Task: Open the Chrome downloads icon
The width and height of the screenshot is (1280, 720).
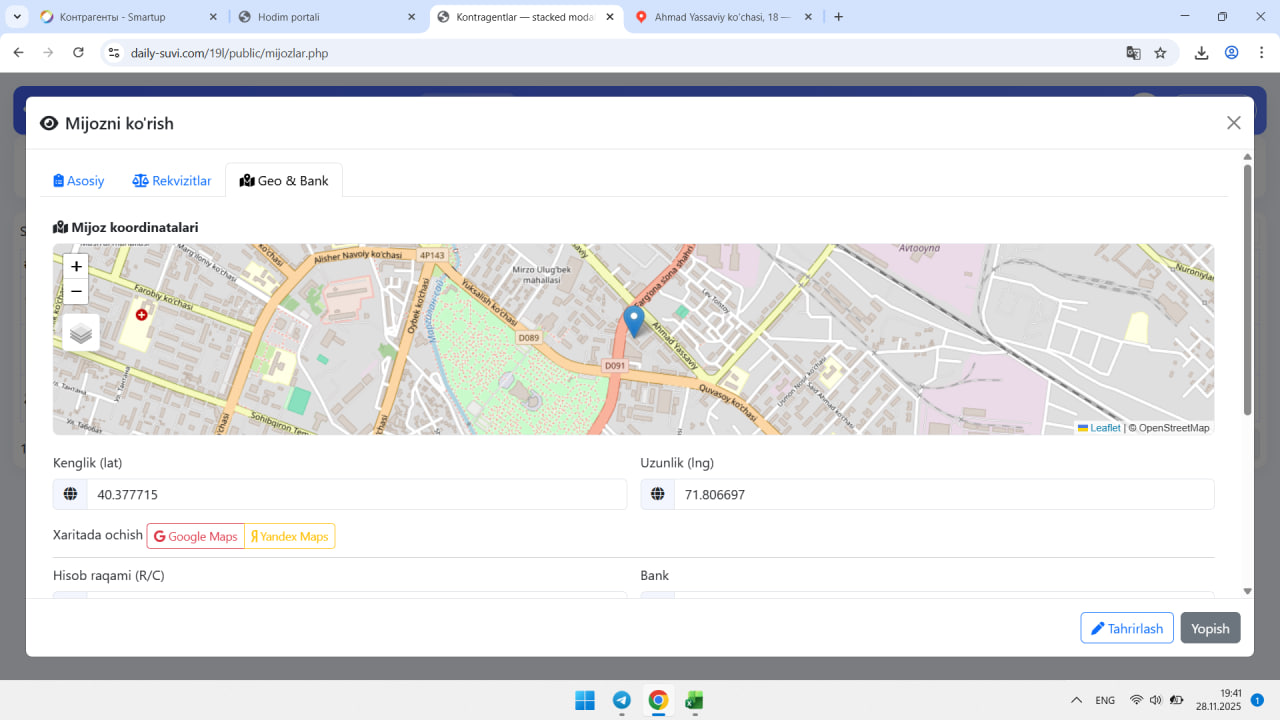Action: coord(1202,53)
